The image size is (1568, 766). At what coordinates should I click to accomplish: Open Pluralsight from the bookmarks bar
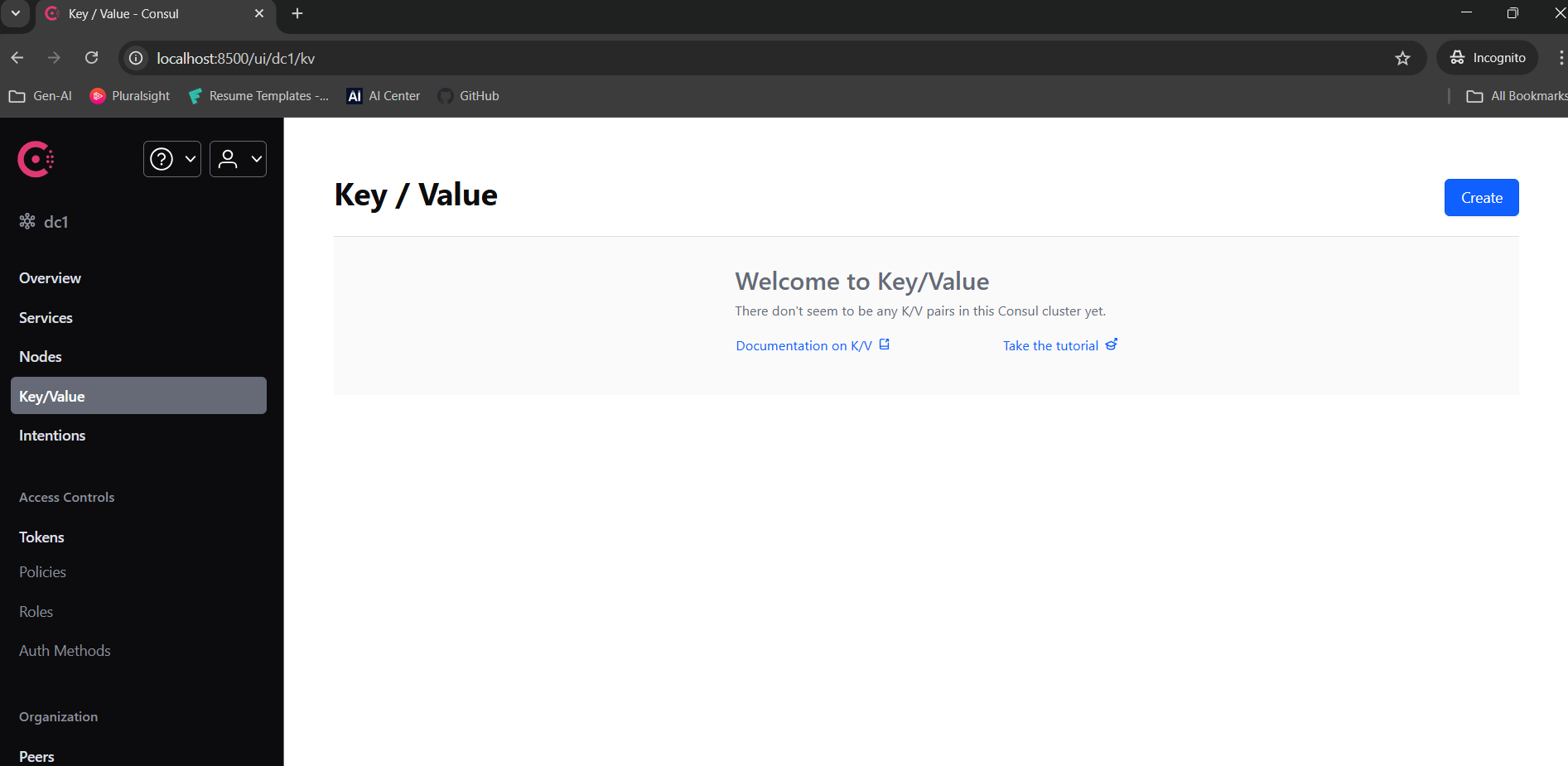[129, 96]
